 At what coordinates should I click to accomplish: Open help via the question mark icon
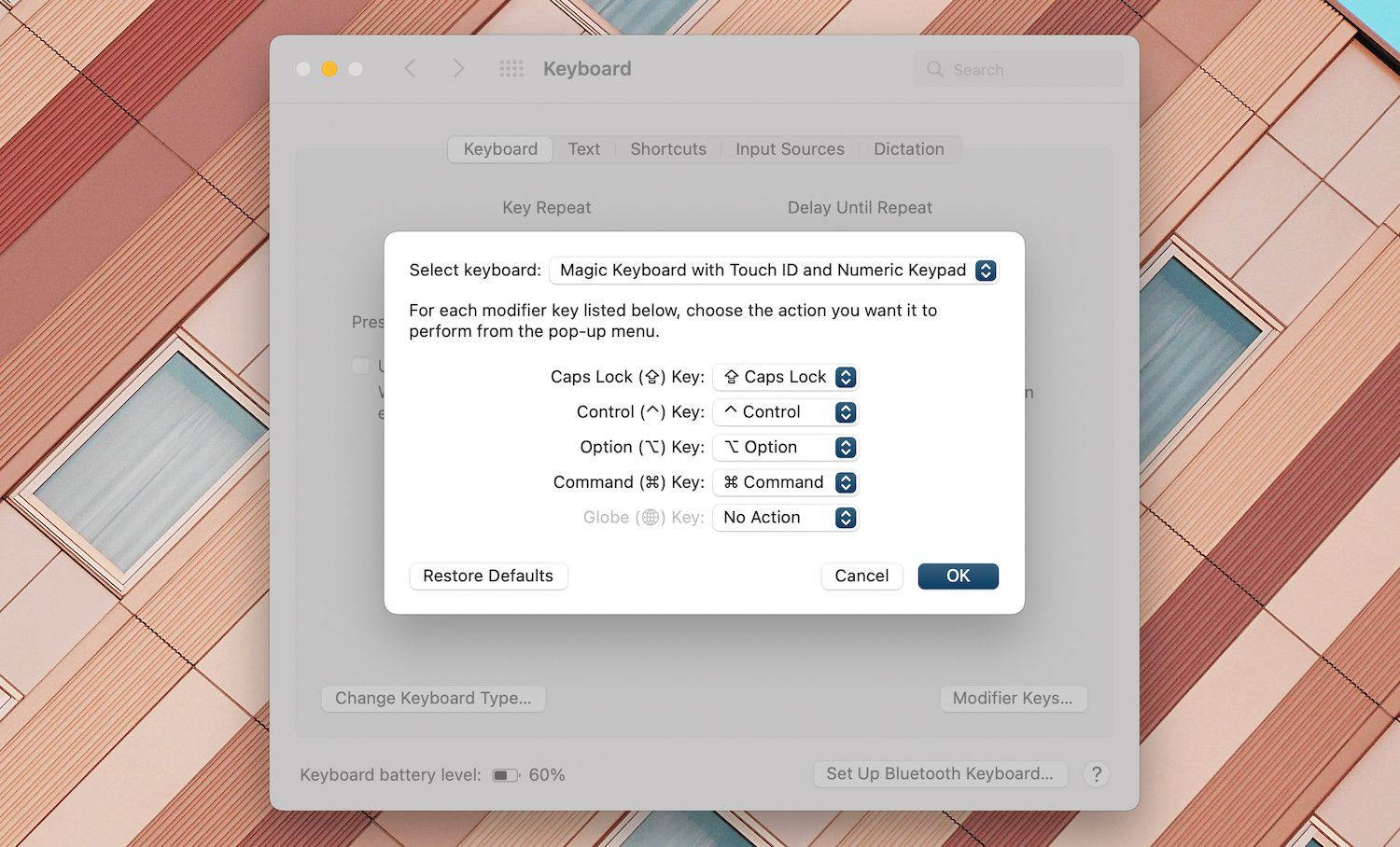pos(1096,774)
